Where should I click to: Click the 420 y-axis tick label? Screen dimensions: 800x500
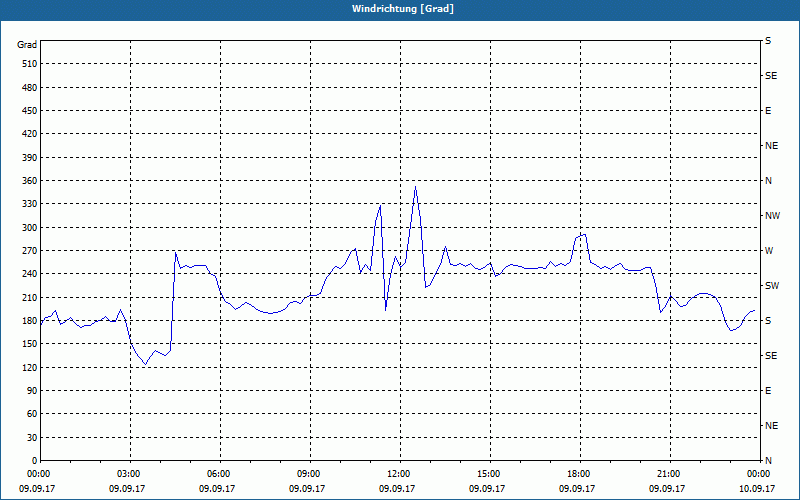pos(30,134)
